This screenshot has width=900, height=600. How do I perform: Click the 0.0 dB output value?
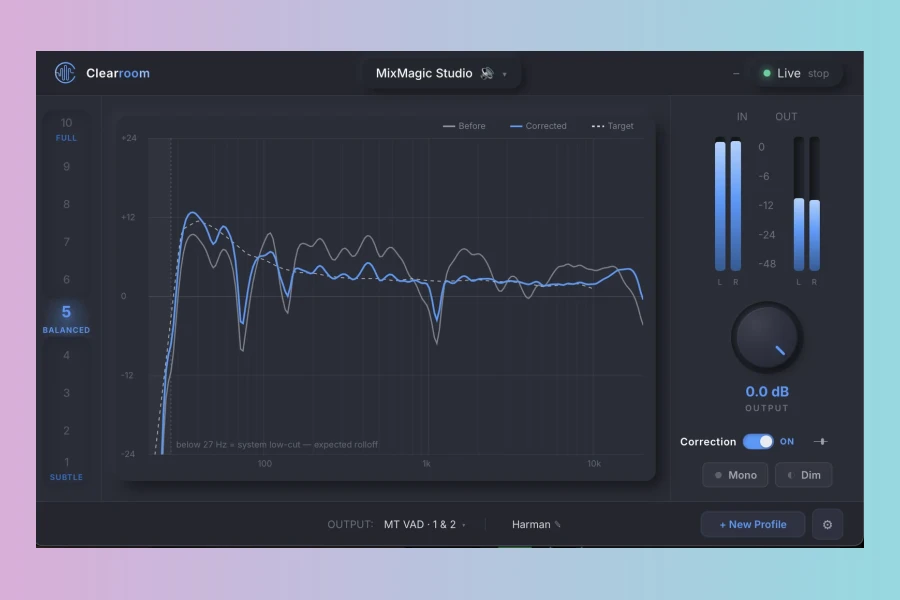[x=767, y=392]
